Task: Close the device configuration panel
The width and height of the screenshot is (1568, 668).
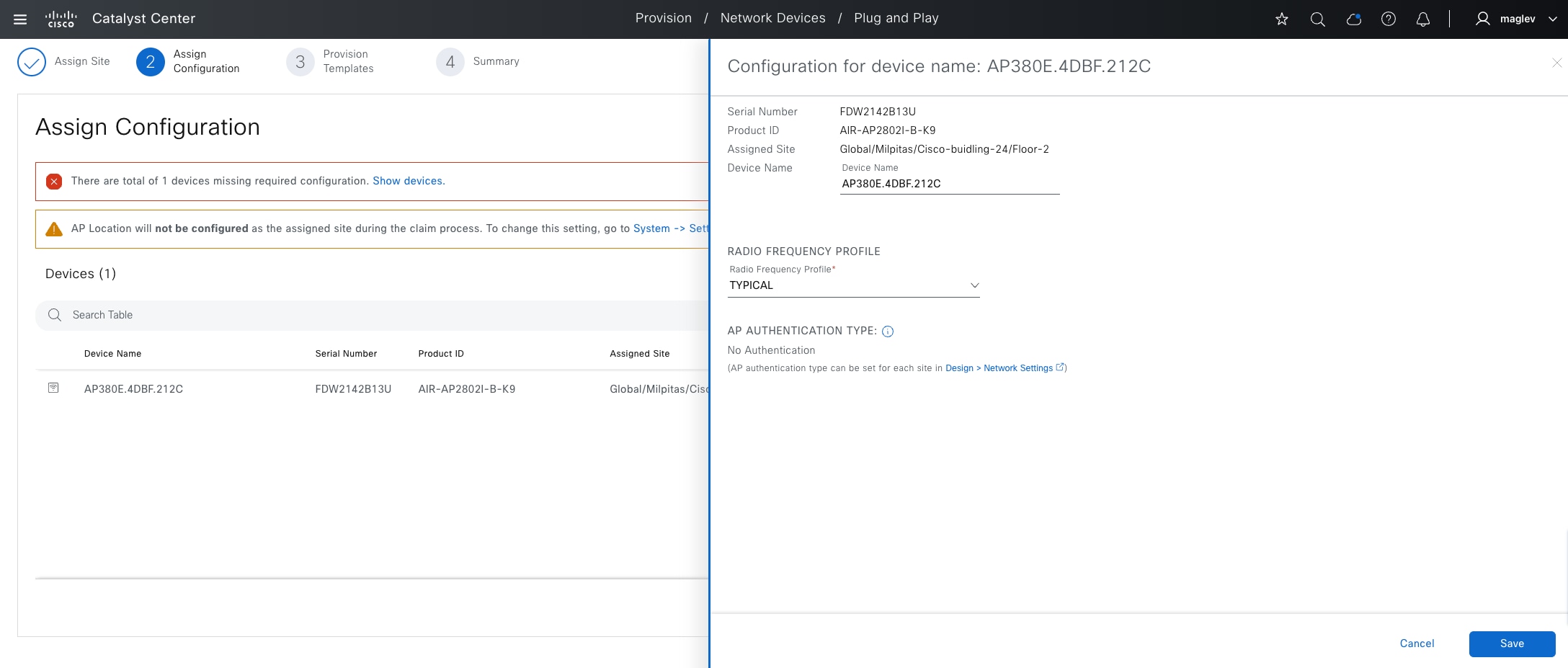Action: point(1556,63)
